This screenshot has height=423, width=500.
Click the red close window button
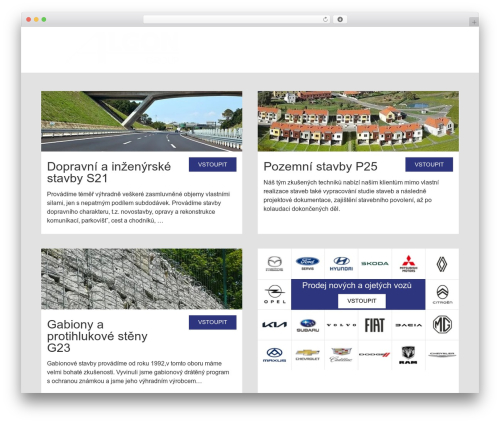[29, 19]
